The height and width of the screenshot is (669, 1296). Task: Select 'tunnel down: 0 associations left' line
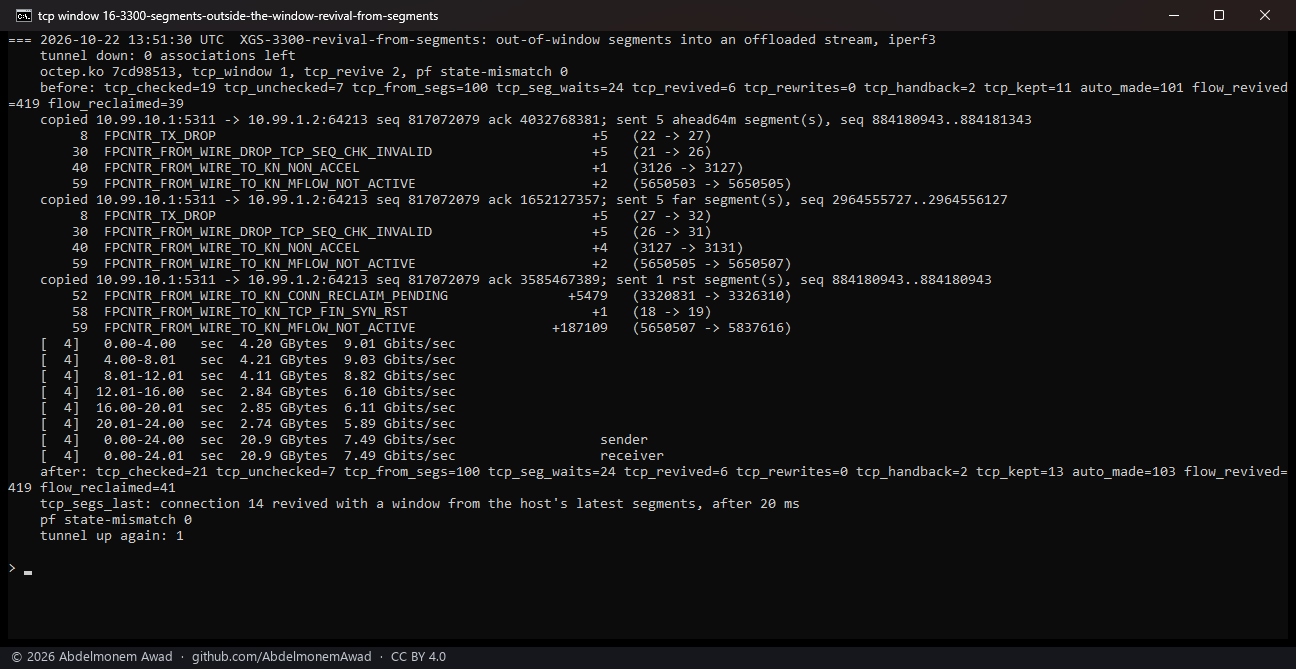168,56
